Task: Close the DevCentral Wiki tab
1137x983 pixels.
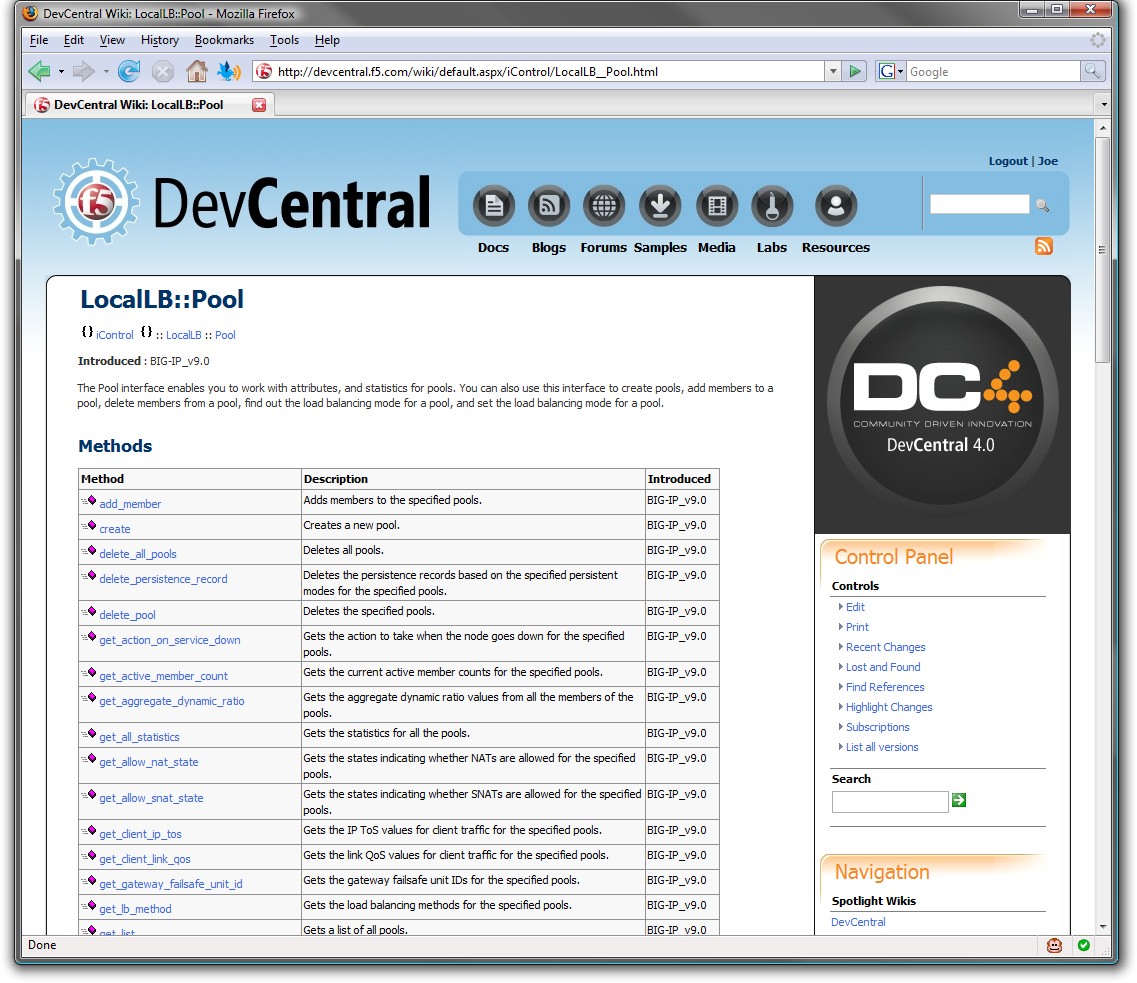Action: 259,105
